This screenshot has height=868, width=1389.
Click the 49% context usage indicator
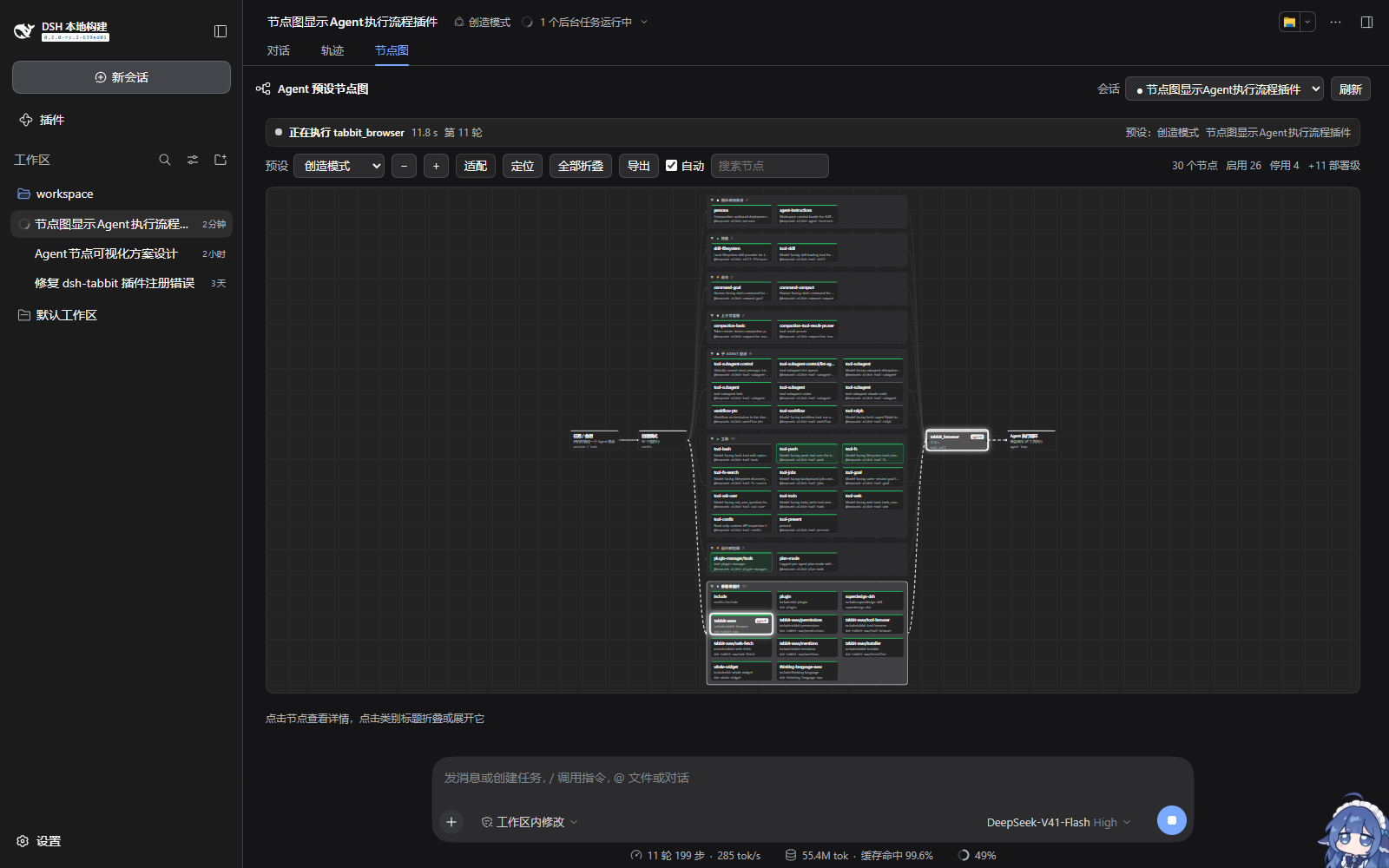pos(977,855)
